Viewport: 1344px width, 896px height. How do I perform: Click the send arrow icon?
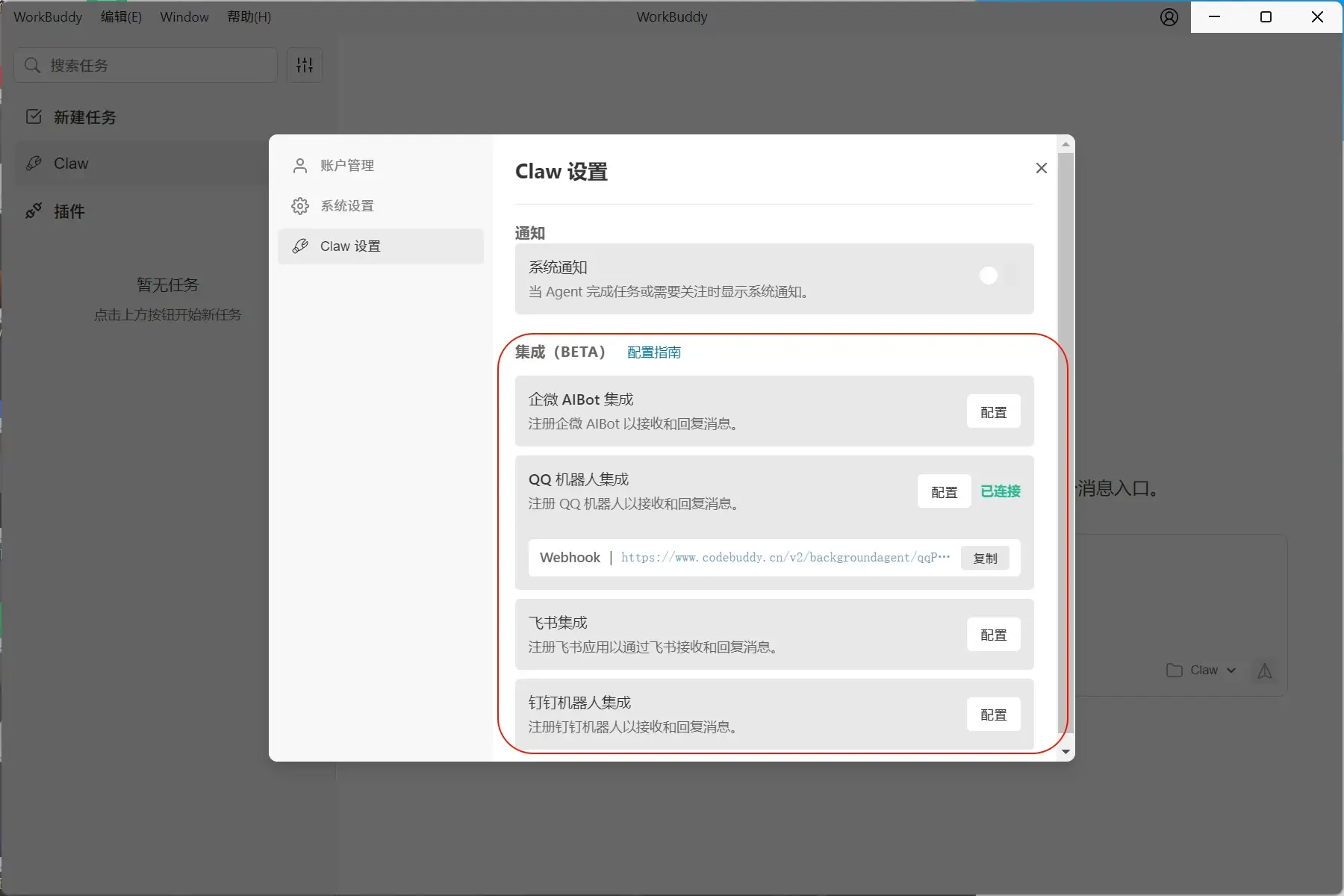(1264, 671)
